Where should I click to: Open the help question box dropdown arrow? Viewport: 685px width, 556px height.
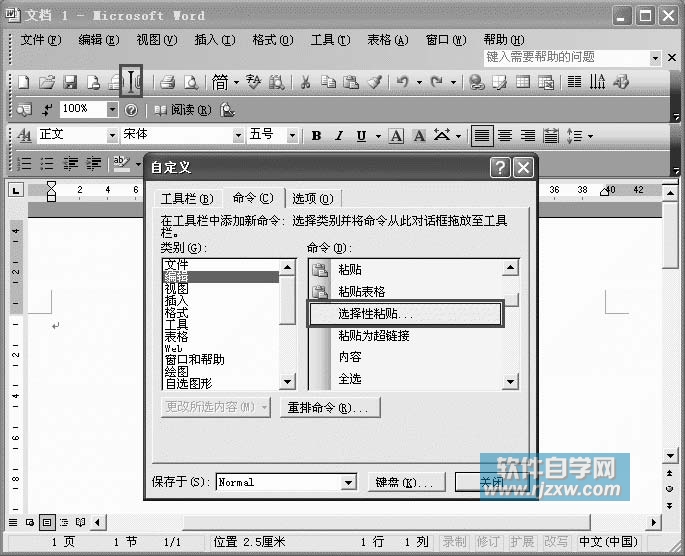pos(655,58)
